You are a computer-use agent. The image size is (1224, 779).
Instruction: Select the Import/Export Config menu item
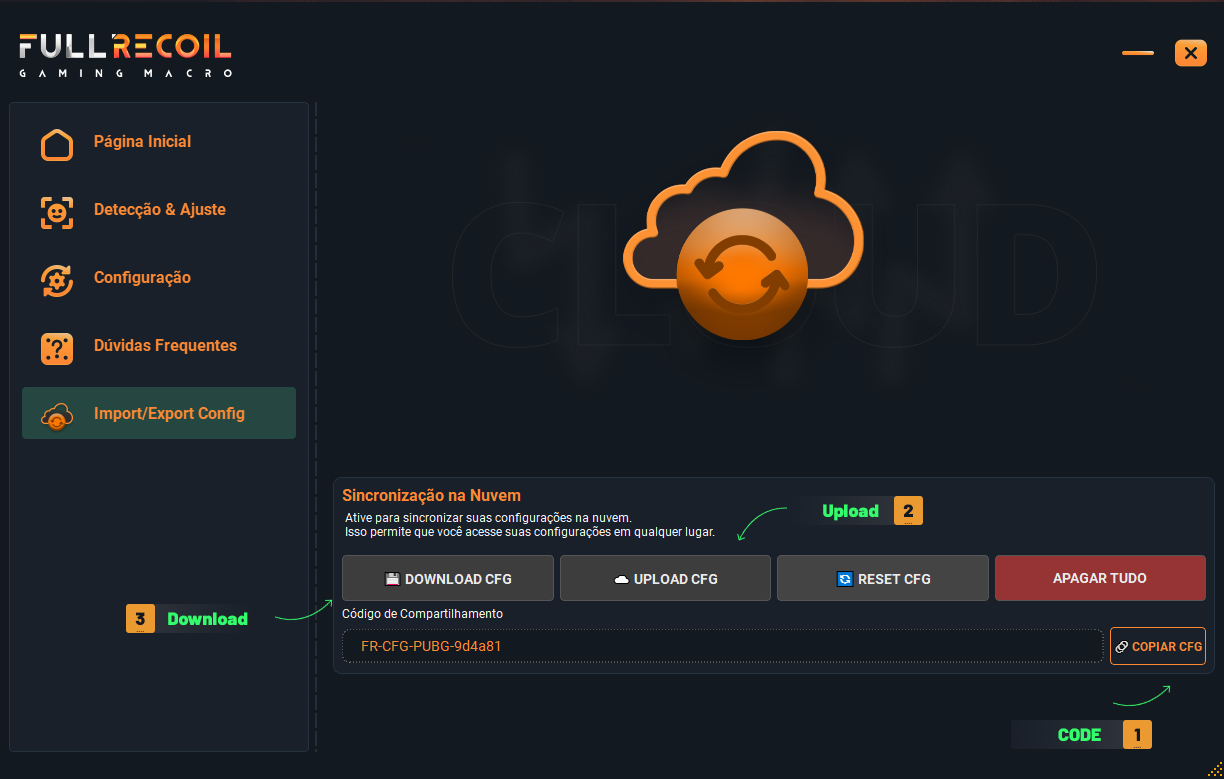[x=159, y=413]
